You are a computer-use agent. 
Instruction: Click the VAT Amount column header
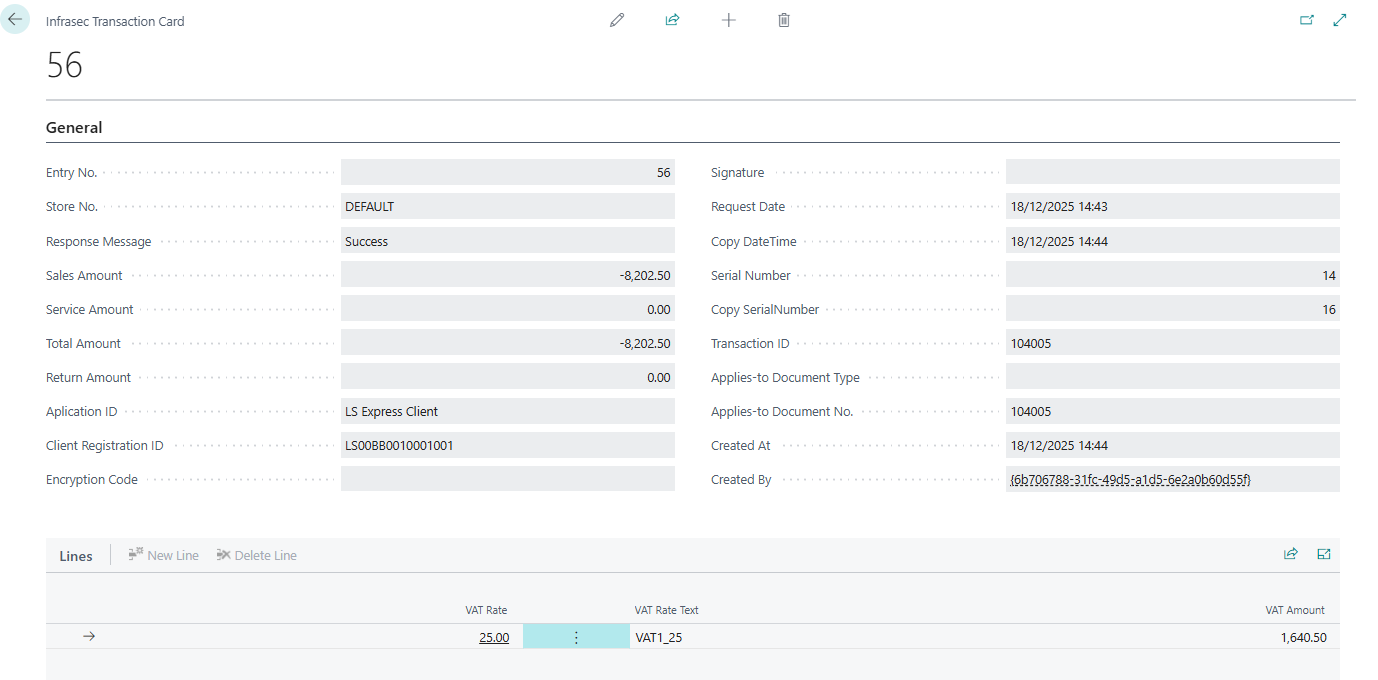1295,610
